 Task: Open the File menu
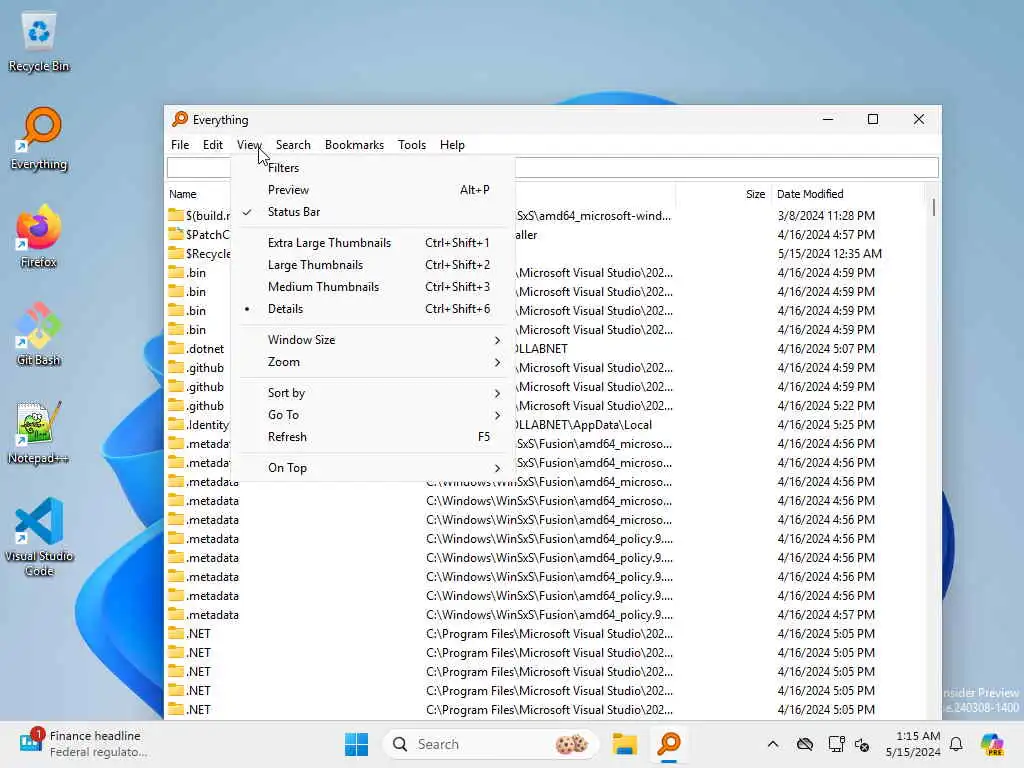tap(180, 145)
